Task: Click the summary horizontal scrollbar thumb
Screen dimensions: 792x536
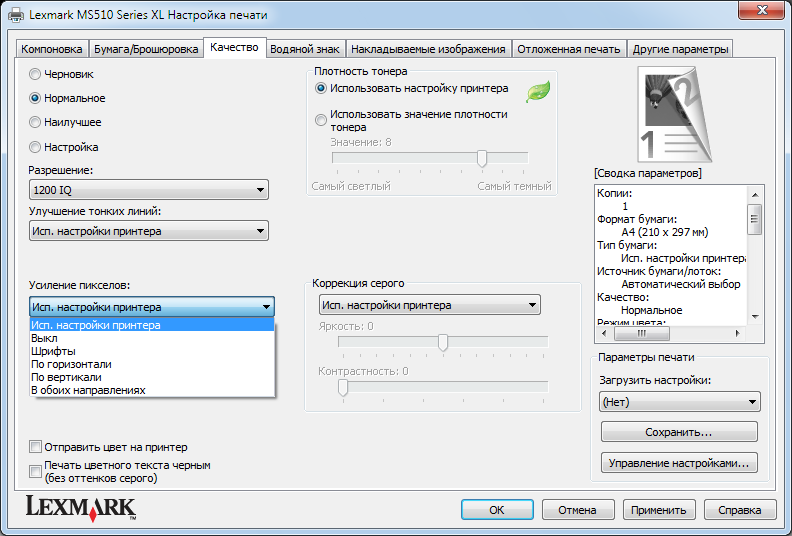Action: click(641, 333)
